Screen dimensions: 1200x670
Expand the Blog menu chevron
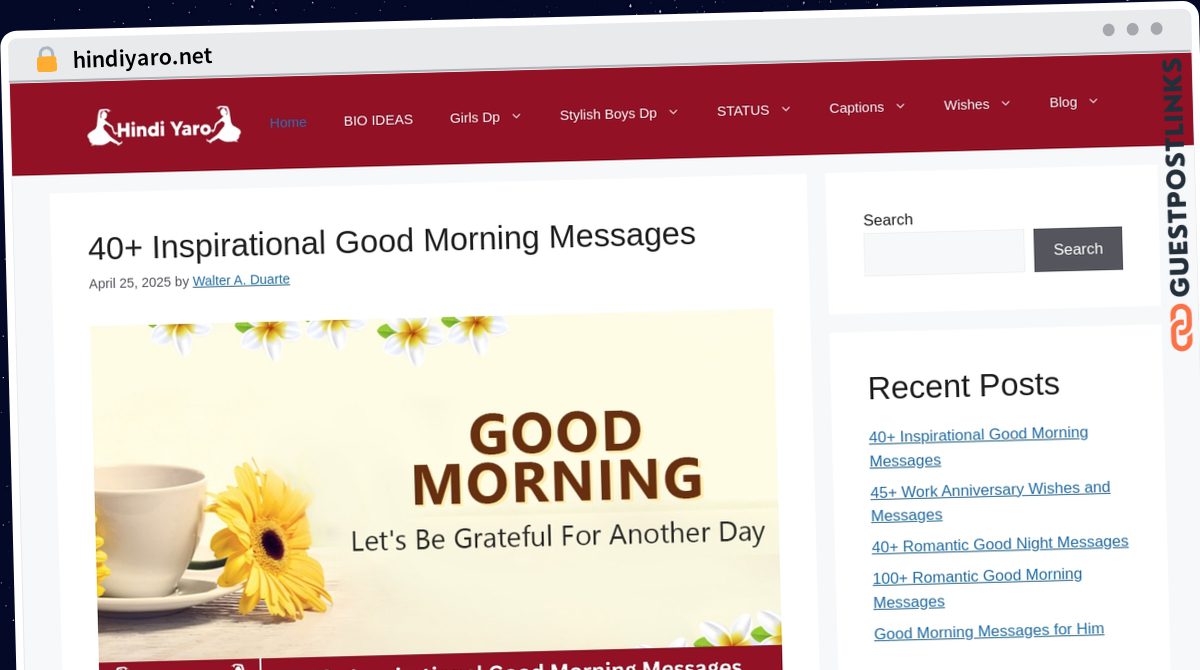1093,101
